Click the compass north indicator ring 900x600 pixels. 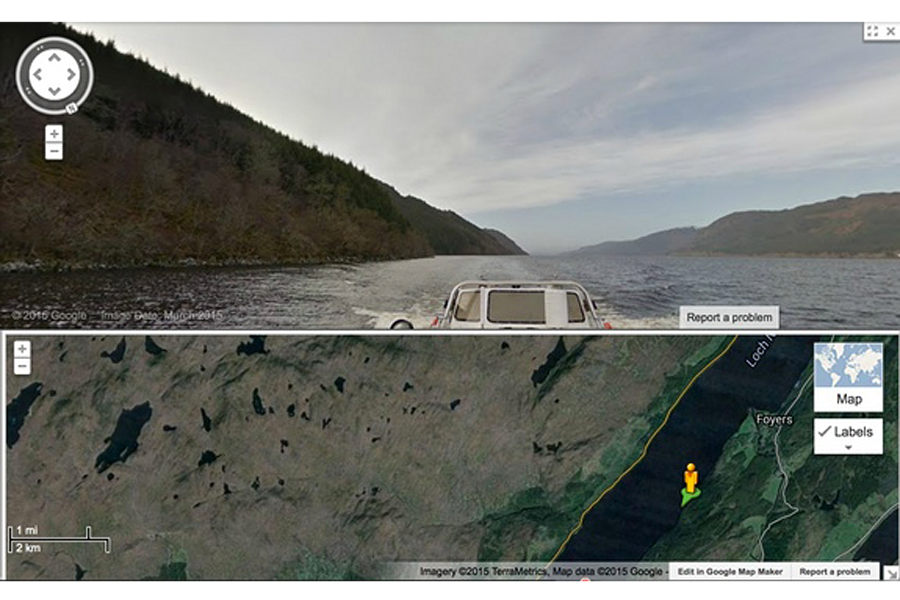(71, 107)
